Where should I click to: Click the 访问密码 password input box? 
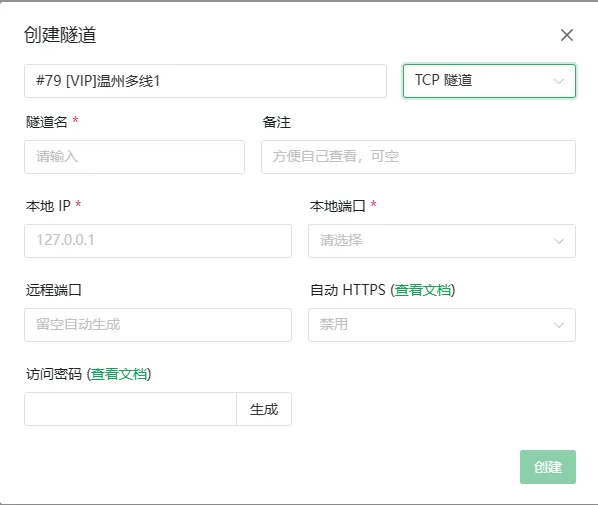(130, 409)
